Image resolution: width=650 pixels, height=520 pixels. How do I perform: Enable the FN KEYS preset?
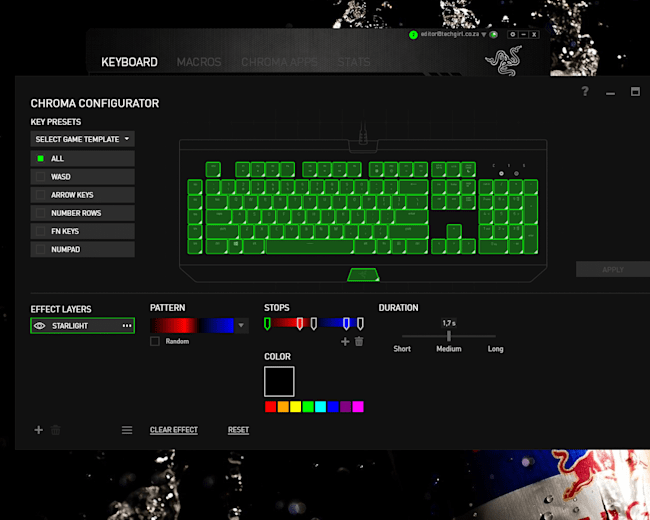pyautogui.click(x=41, y=231)
